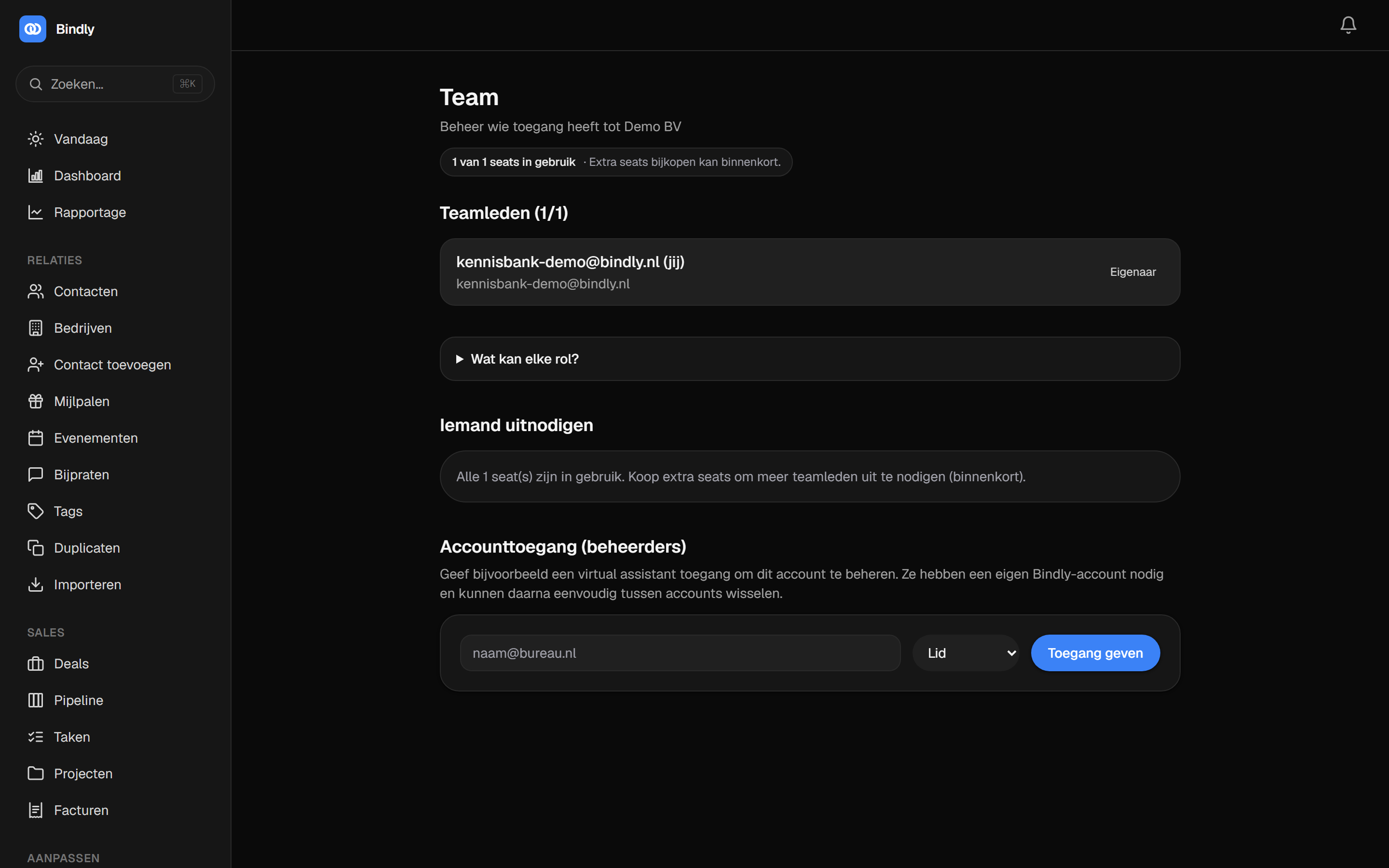Click the Rapportage line chart icon
Image resolution: width=1389 pixels, height=868 pixels.
click(x=36, y=212)
